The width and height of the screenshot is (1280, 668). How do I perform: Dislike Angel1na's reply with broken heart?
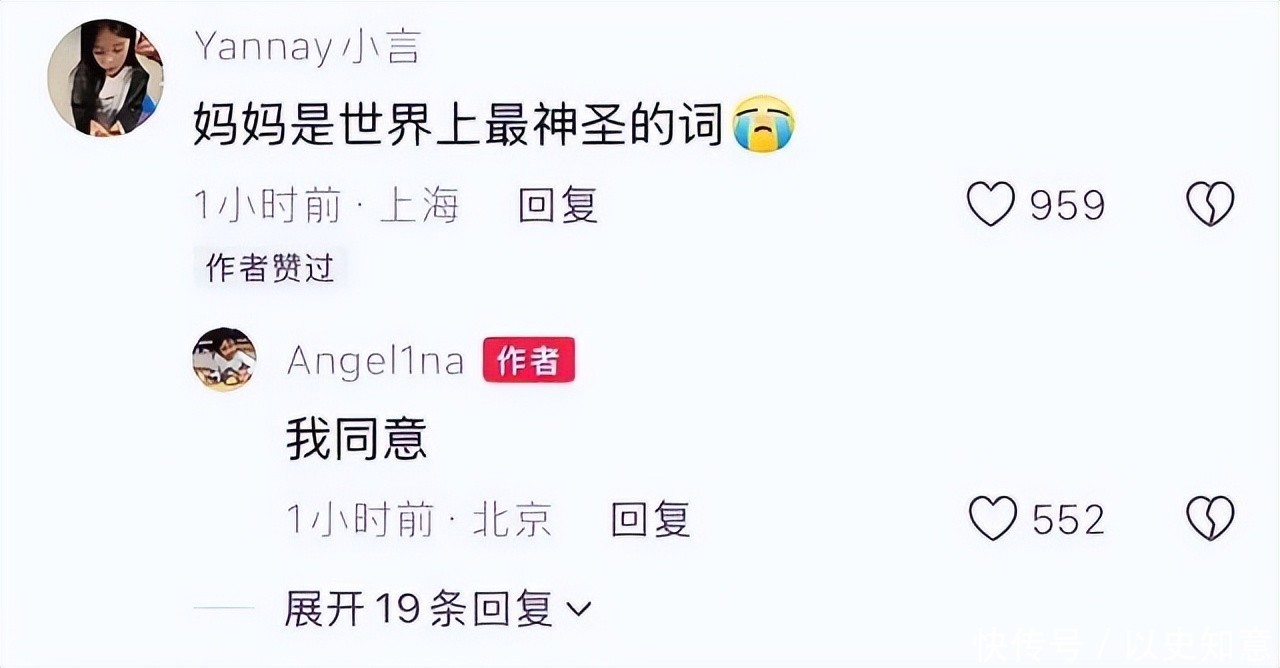point(1210,519)
